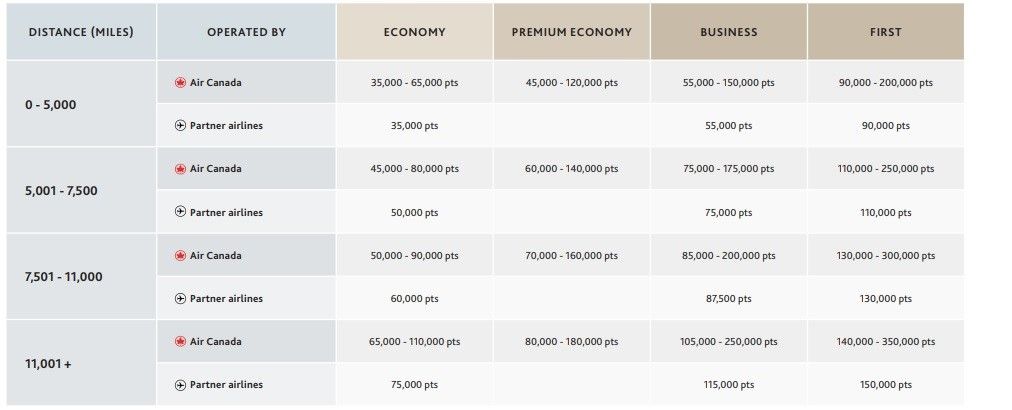The width and height of the screenshot is (1012, 410).
Task: Click Air Canada maple leaf icon in 11,001 + row
Action: click(x=180, y=341)
